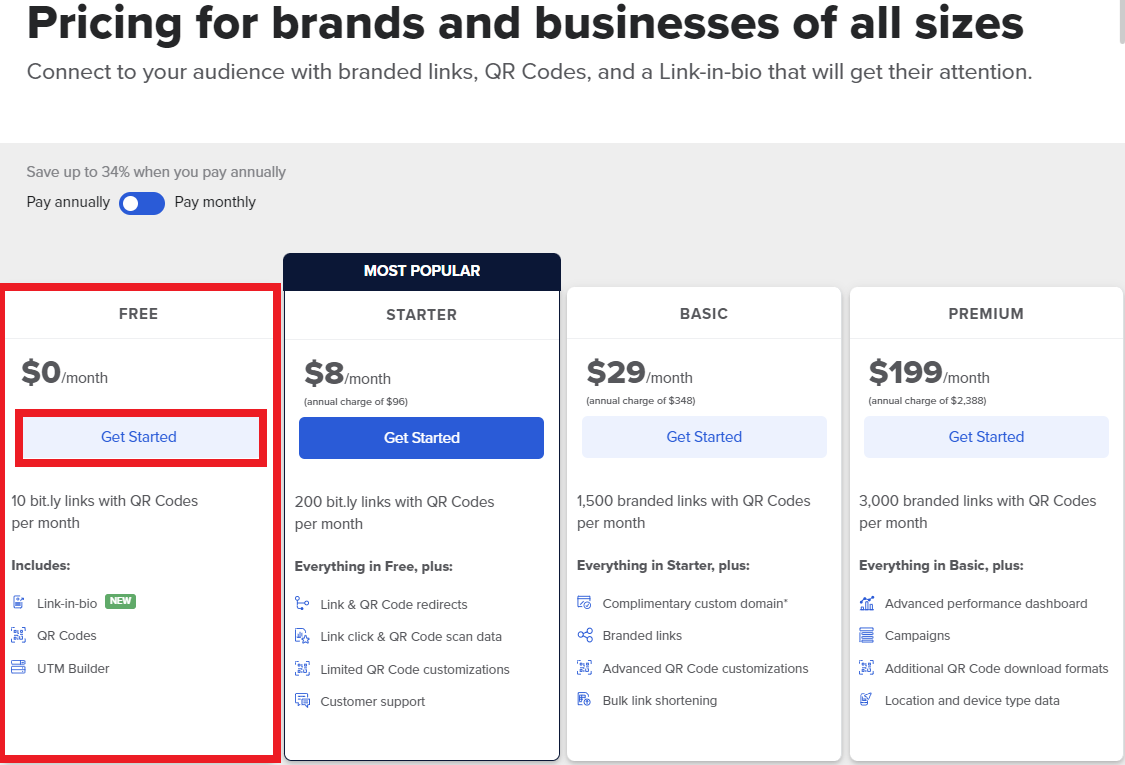This screenshot has width=1125, height=765.
Task: Click the Additional QR Code download formats icon
Action: tap(867, 668)
